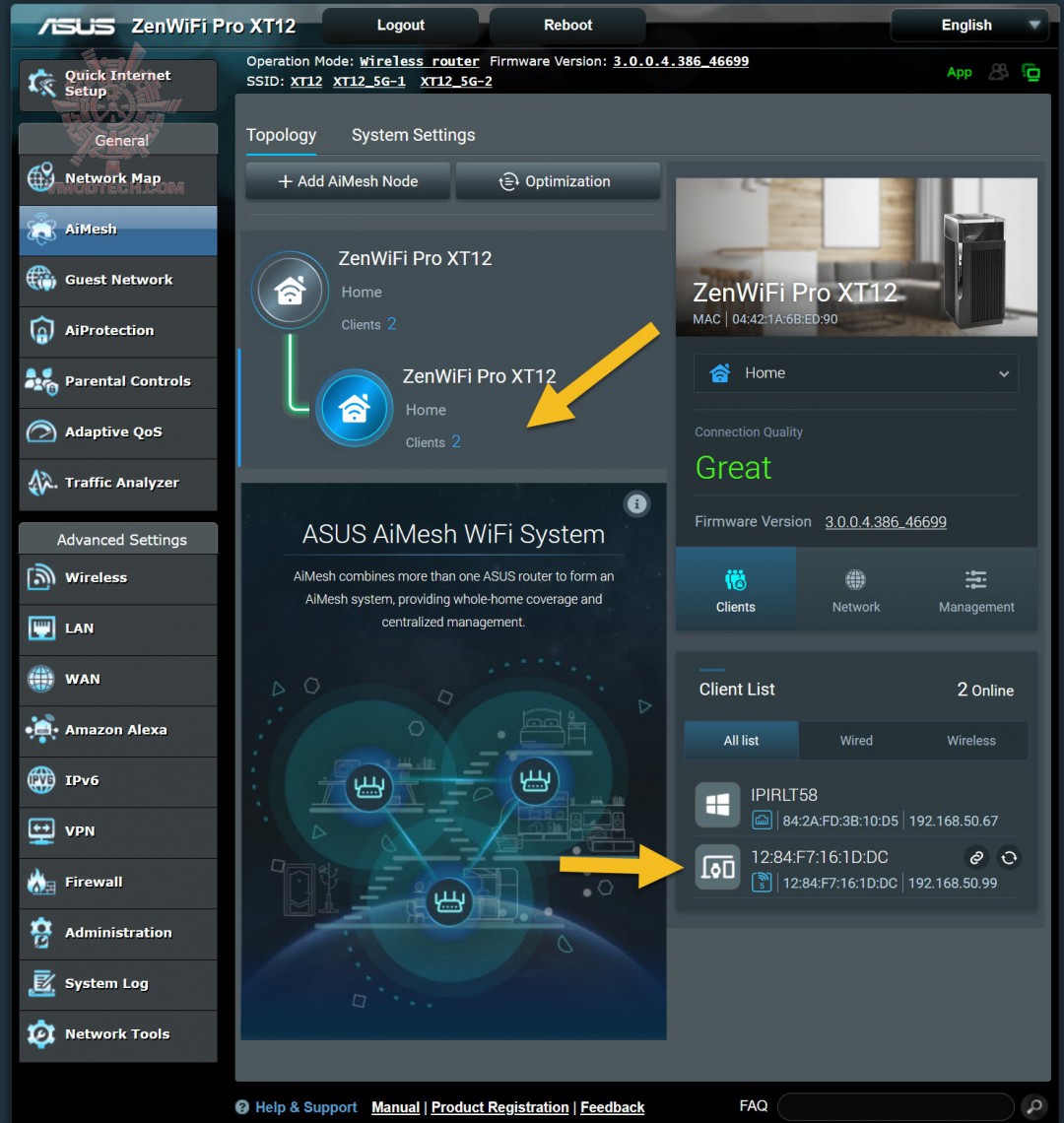1064x1123 pixels.
Task: Open the AiProtection shield icon
Action: 39,331
